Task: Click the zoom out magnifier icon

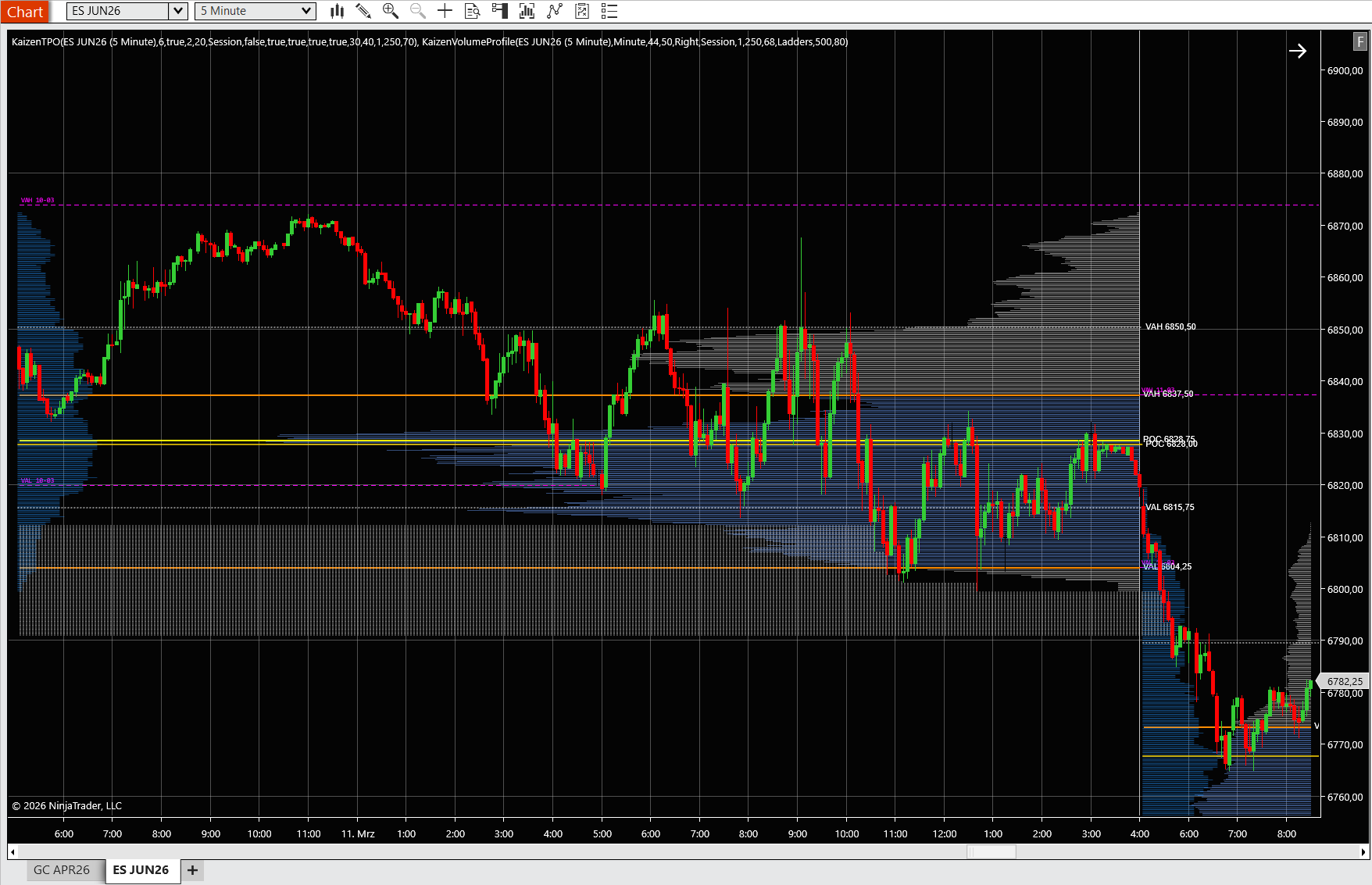Action: 417,11
